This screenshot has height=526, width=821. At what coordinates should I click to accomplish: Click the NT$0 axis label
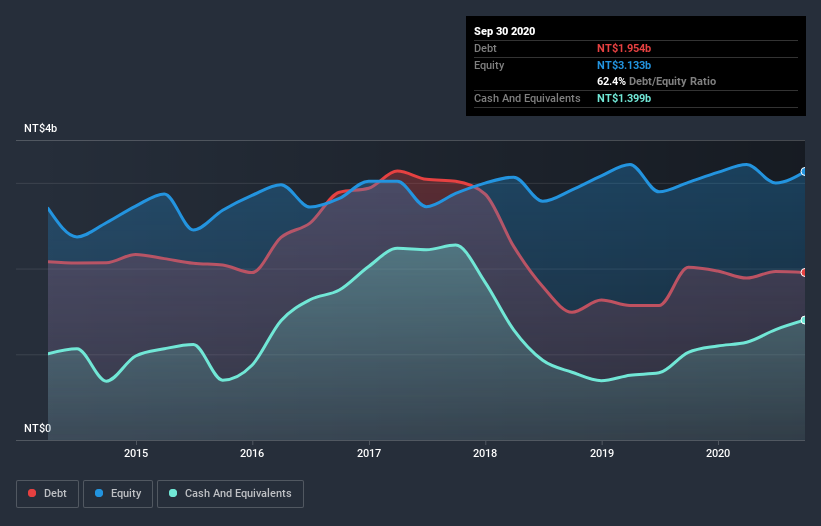[x=38, y=428]
